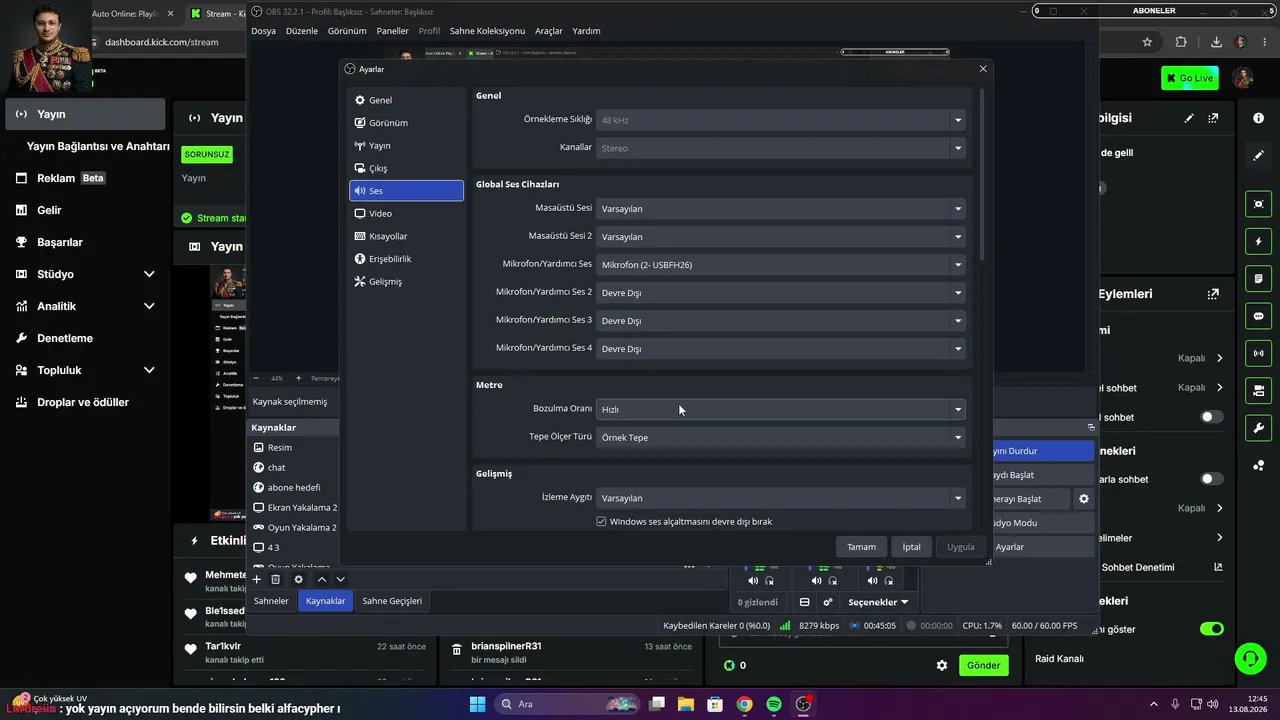
Task: Open the İzleme Aygıtı dropdown
Action: pos(781,498)
